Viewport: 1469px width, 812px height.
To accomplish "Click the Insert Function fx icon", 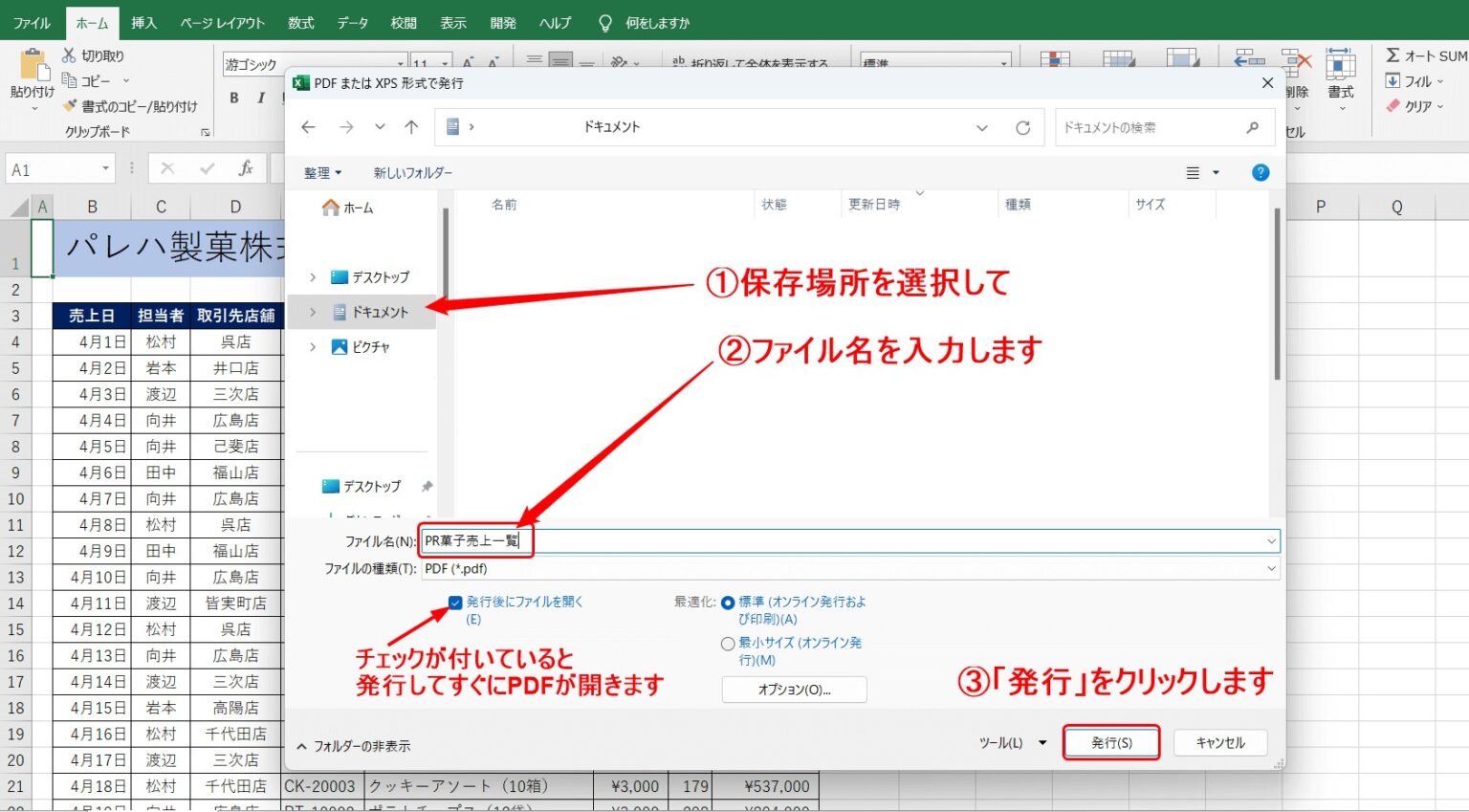I will [246, 169].
